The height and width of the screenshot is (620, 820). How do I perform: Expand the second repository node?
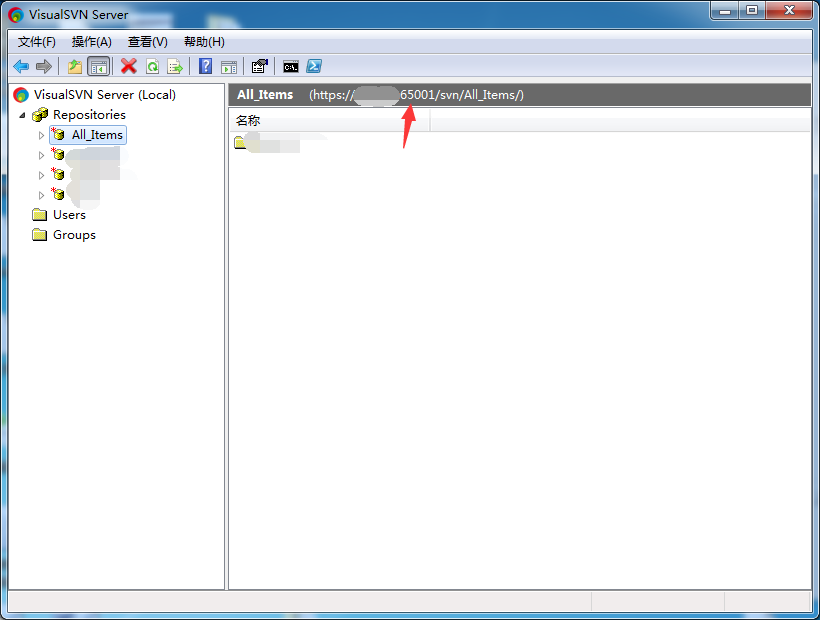41,155
